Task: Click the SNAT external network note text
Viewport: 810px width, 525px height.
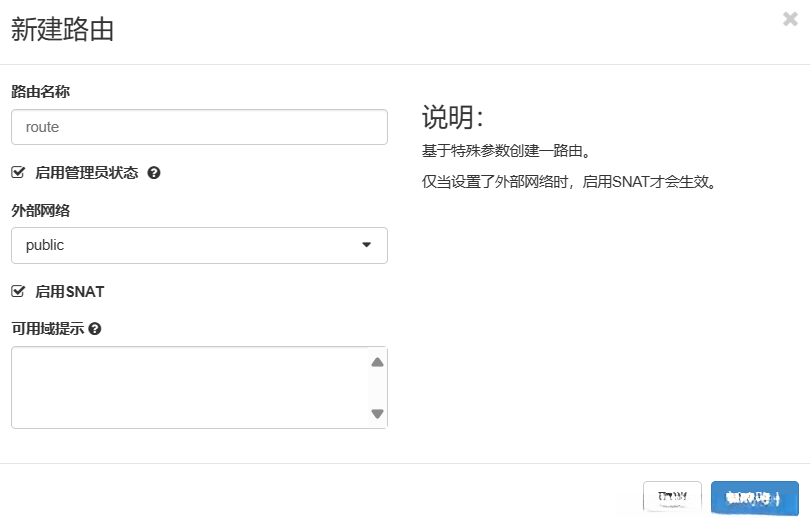Action: coord(570,182)
